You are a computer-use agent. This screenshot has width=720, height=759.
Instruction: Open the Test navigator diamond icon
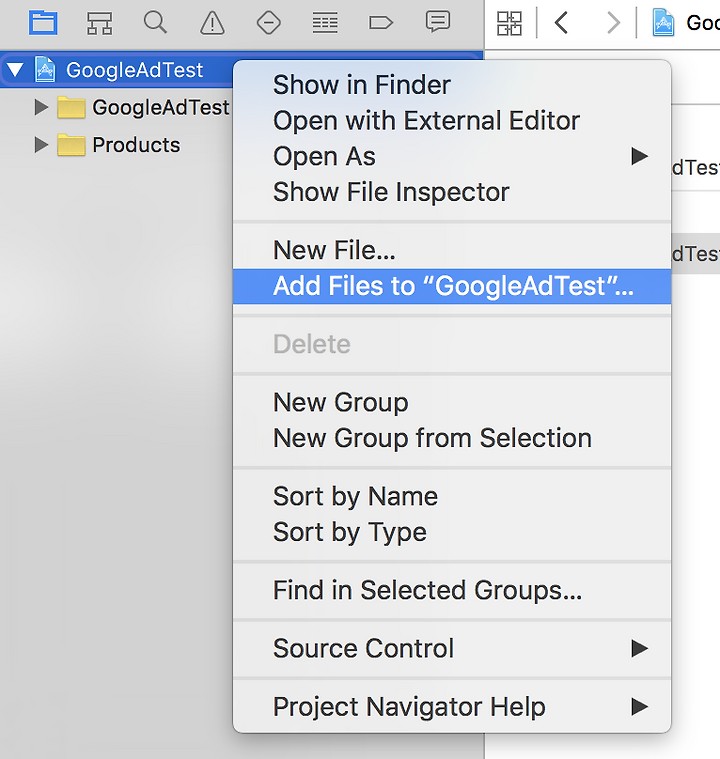[x=268, y=23]
